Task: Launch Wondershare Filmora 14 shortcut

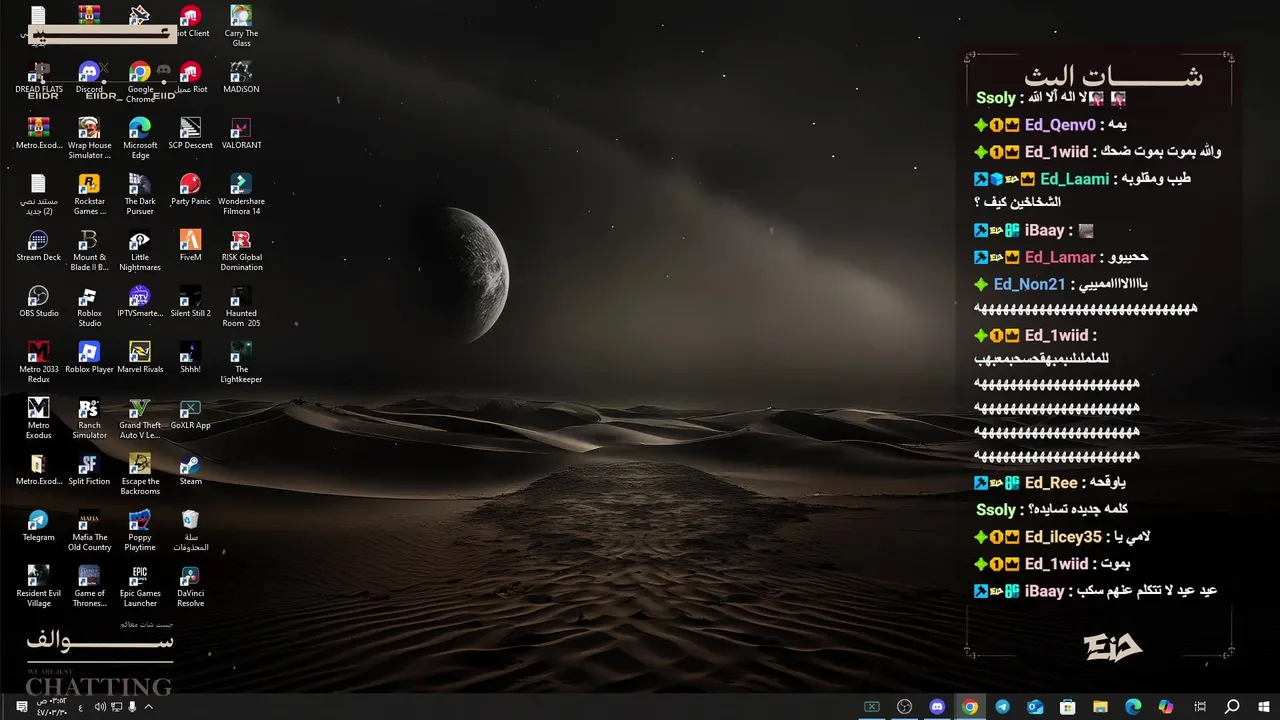Action: pyautogui.click(x=241, y=194)
